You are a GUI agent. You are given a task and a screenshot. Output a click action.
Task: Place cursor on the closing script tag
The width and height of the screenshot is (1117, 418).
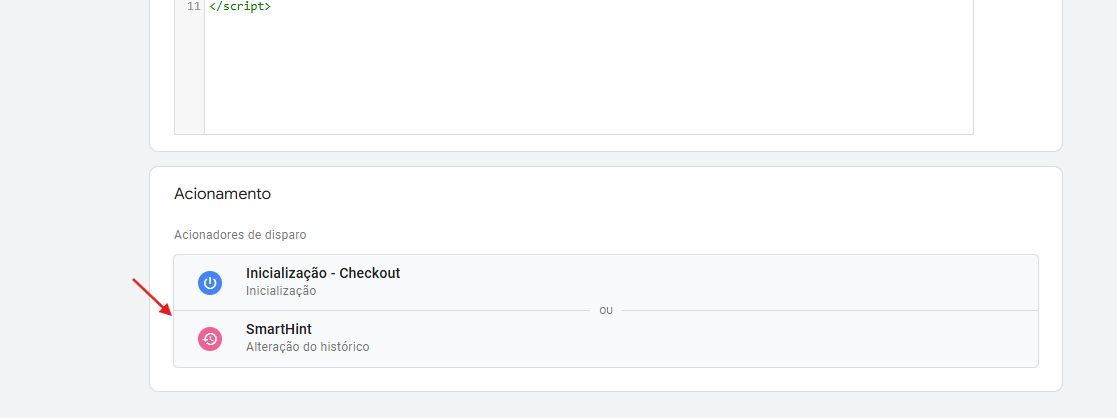[x=239, y=6]
